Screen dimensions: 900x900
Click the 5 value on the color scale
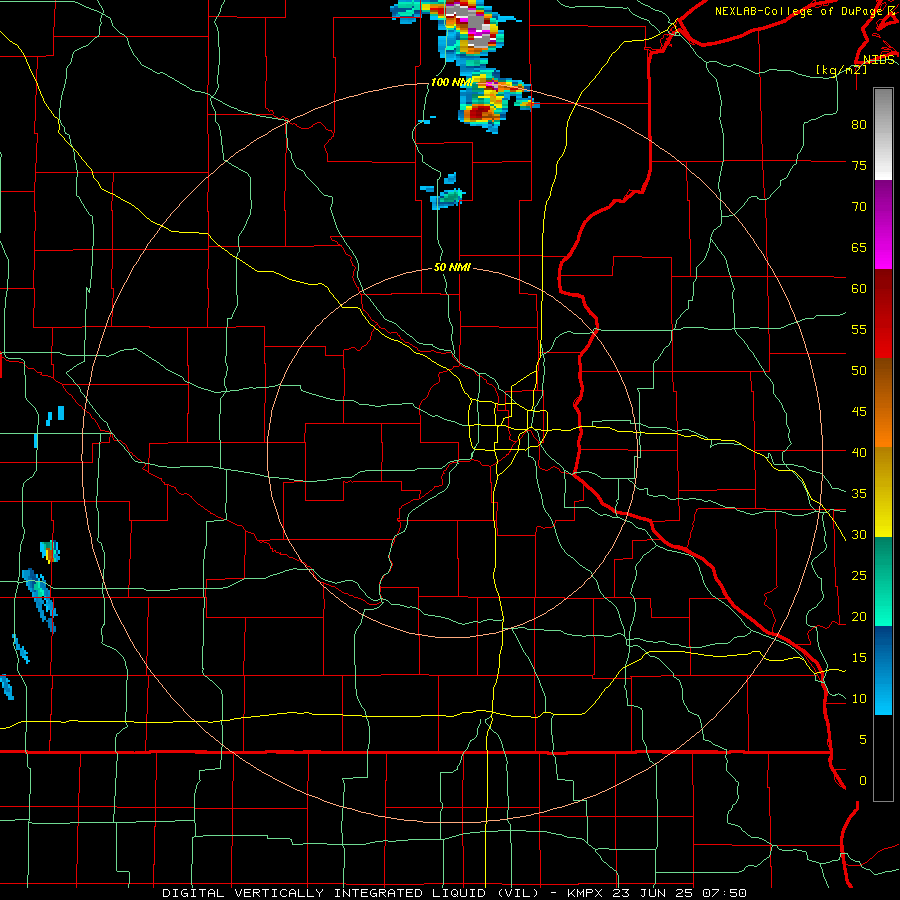coord(863,739)
